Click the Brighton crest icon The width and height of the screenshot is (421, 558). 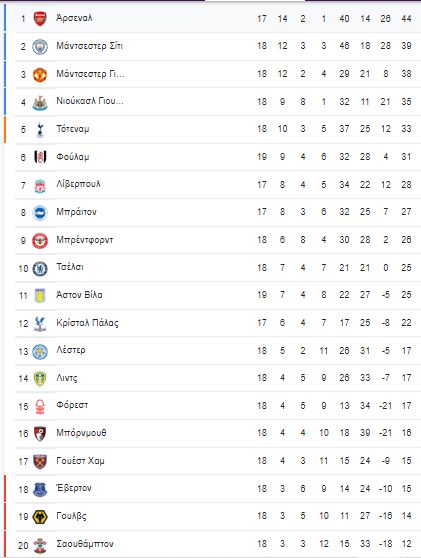[40, 213]
